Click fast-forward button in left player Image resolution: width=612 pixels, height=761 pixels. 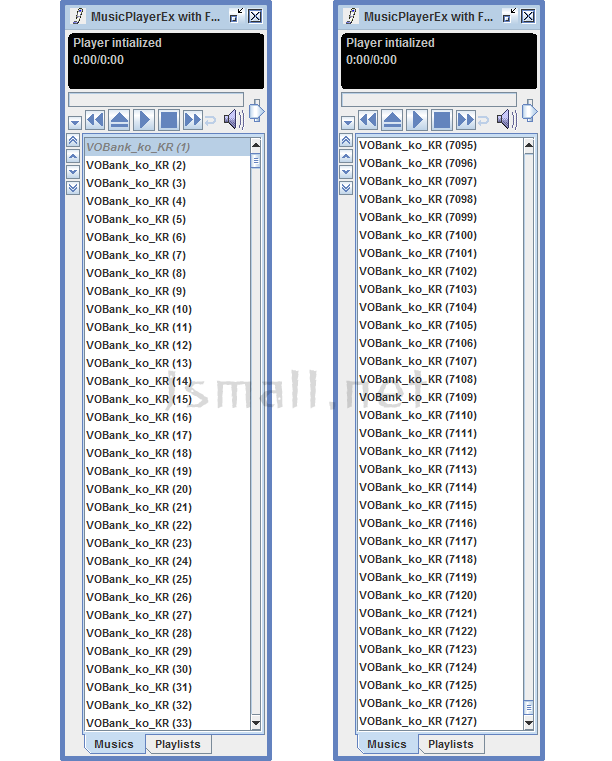pyautogui.click(x=193, y=120)
